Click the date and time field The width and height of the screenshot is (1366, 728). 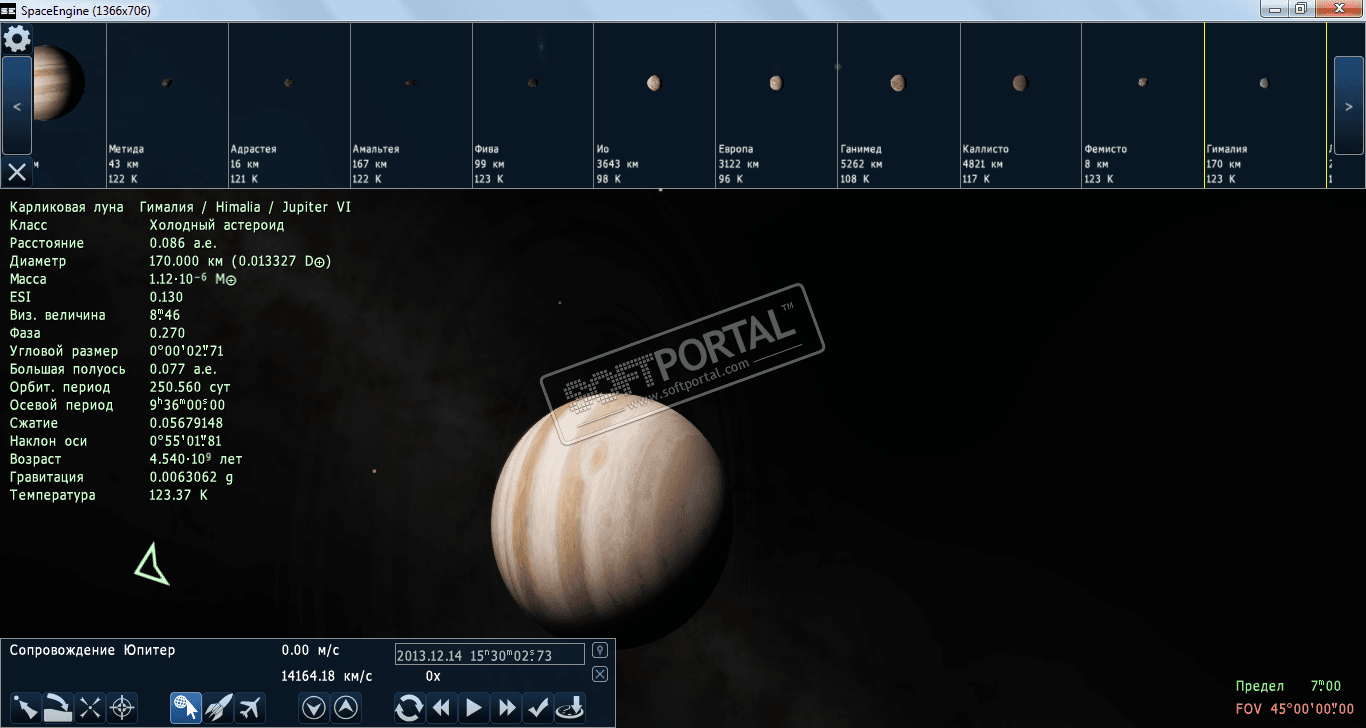(x=489, y=654)
